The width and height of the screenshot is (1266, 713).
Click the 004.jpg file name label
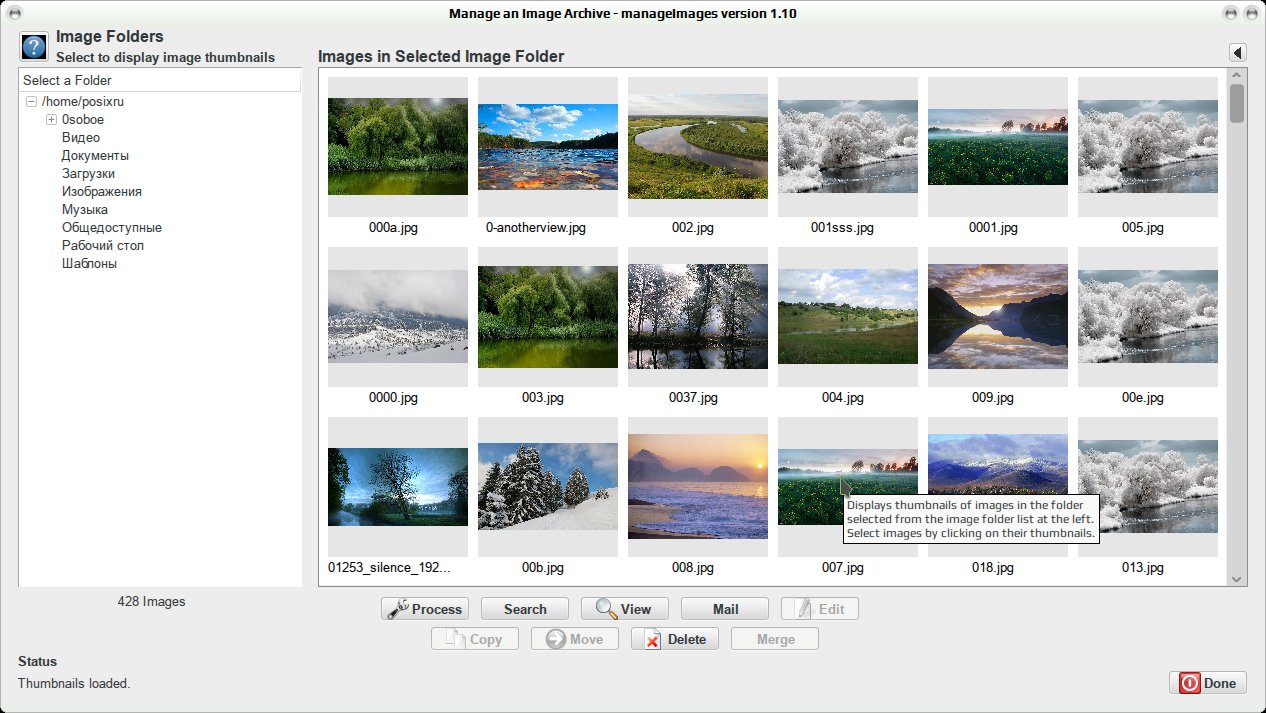tap(842, 398)
